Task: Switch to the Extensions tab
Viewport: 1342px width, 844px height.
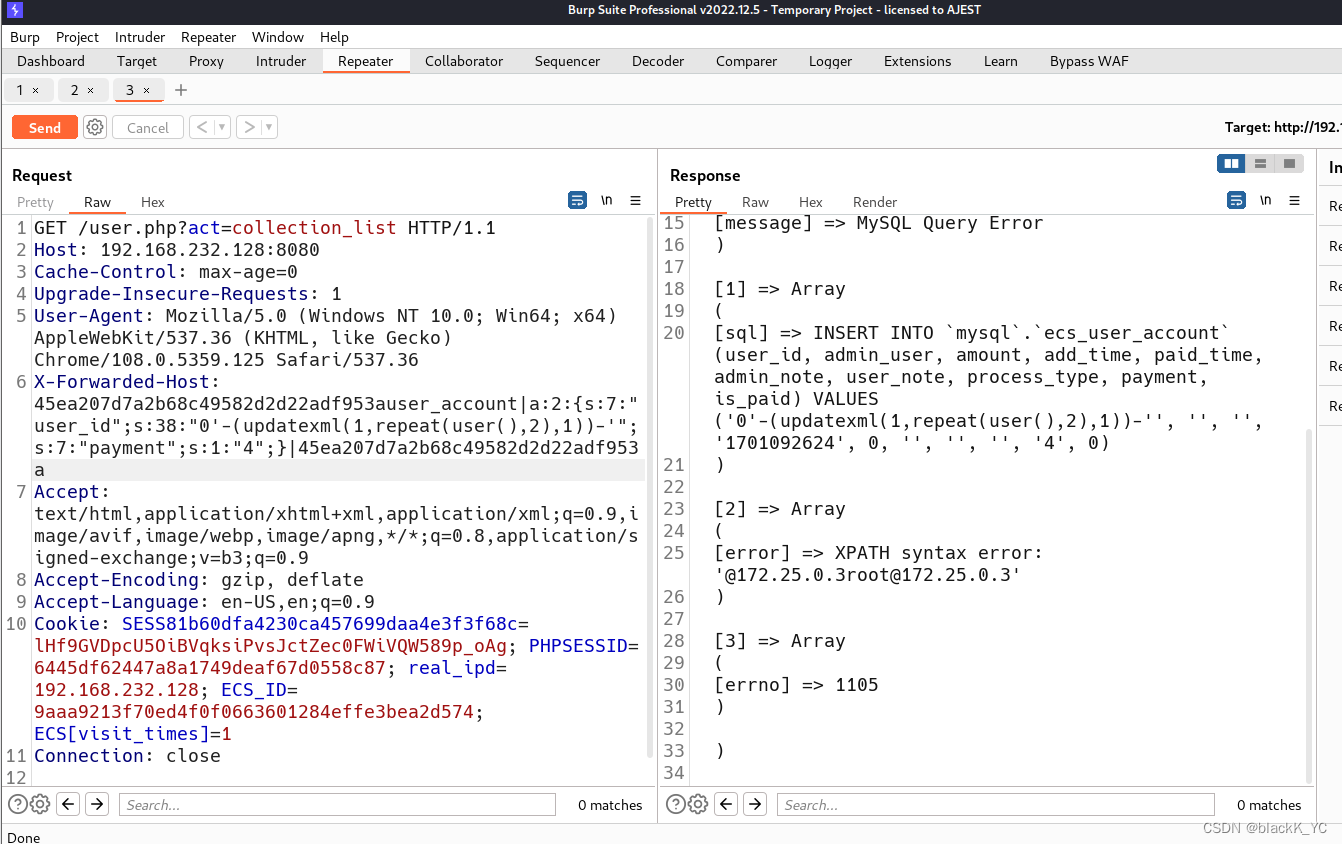Action: pos(918,61)
